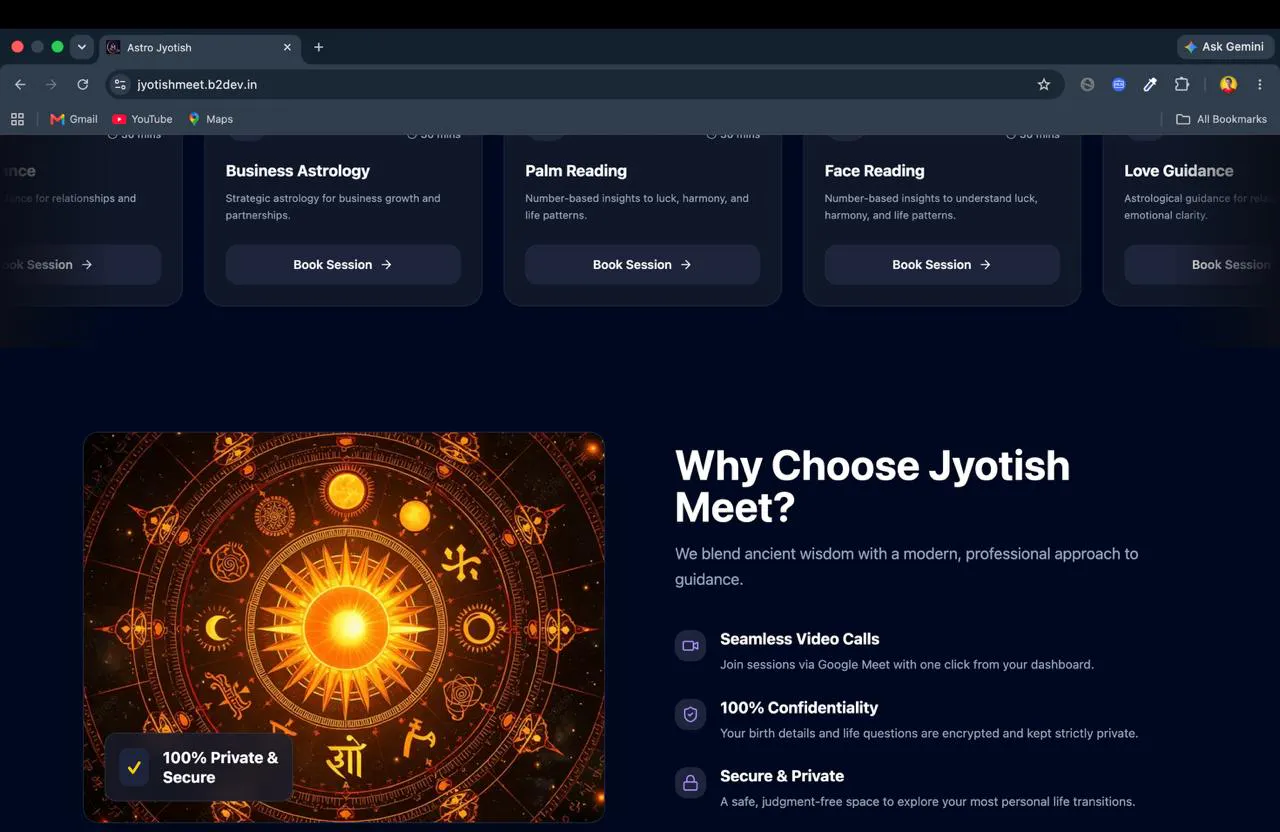Open a new tab with plus icon

tap(318, 47)
